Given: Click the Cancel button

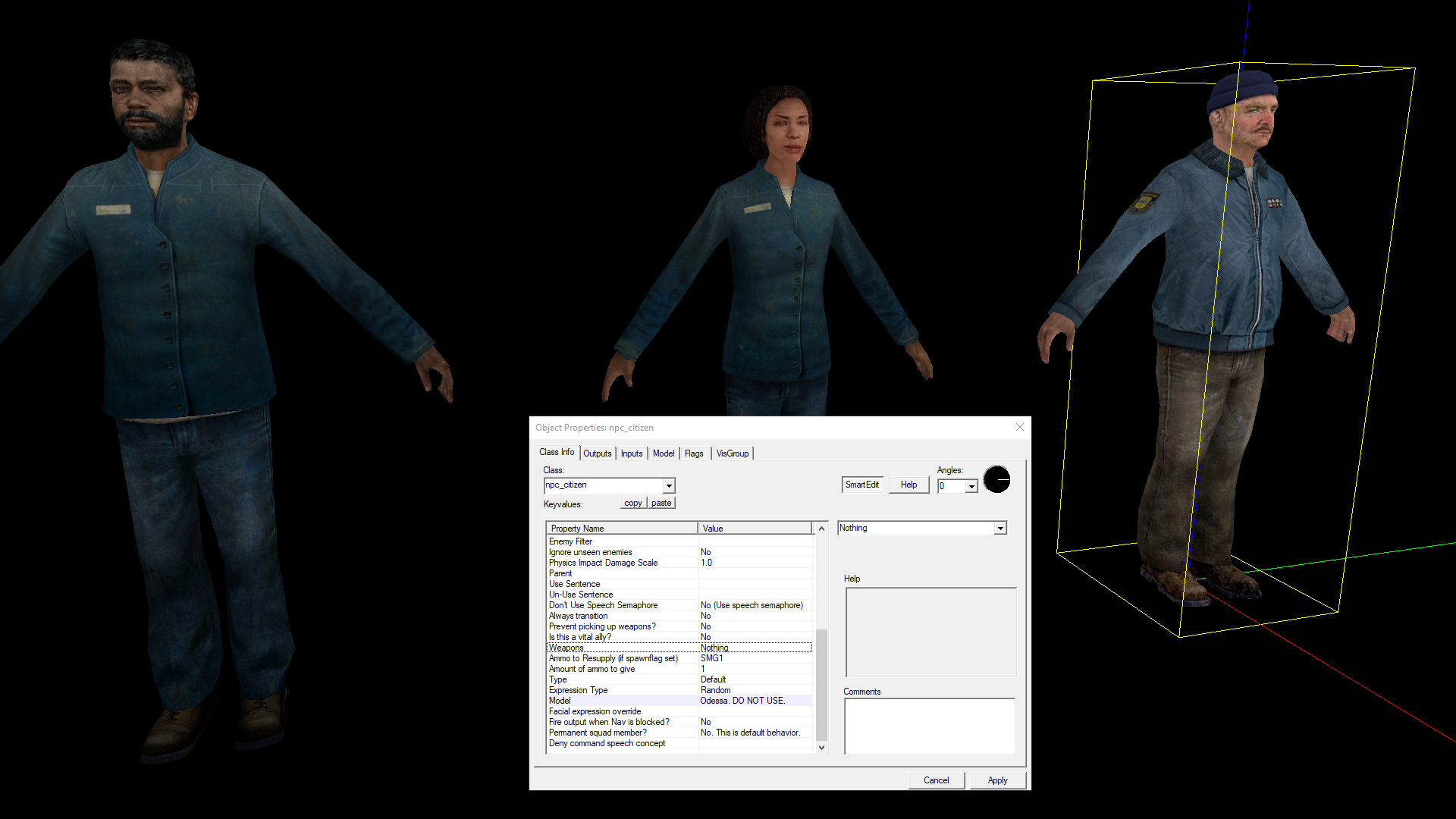Looking at the screenshot, I should click(937, 780).
